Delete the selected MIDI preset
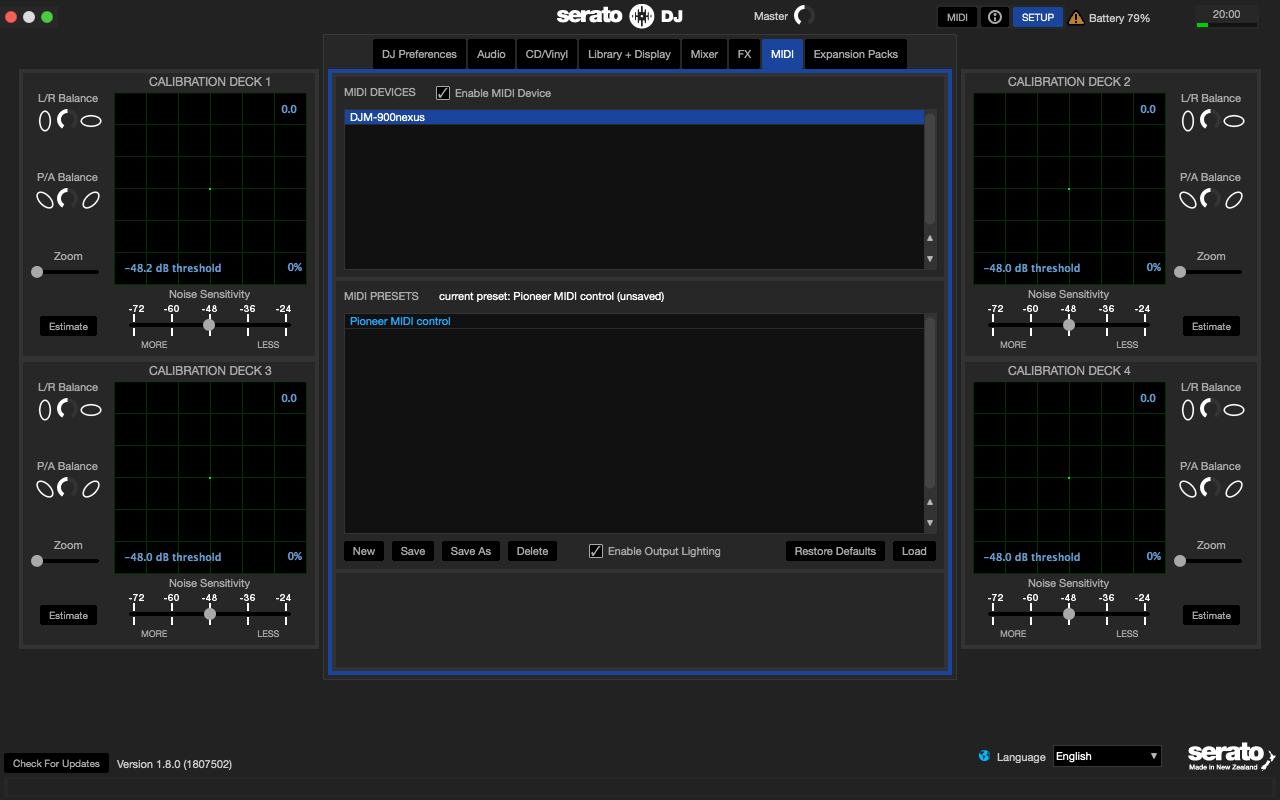The image size is (1280, 800). coord(532,551)
